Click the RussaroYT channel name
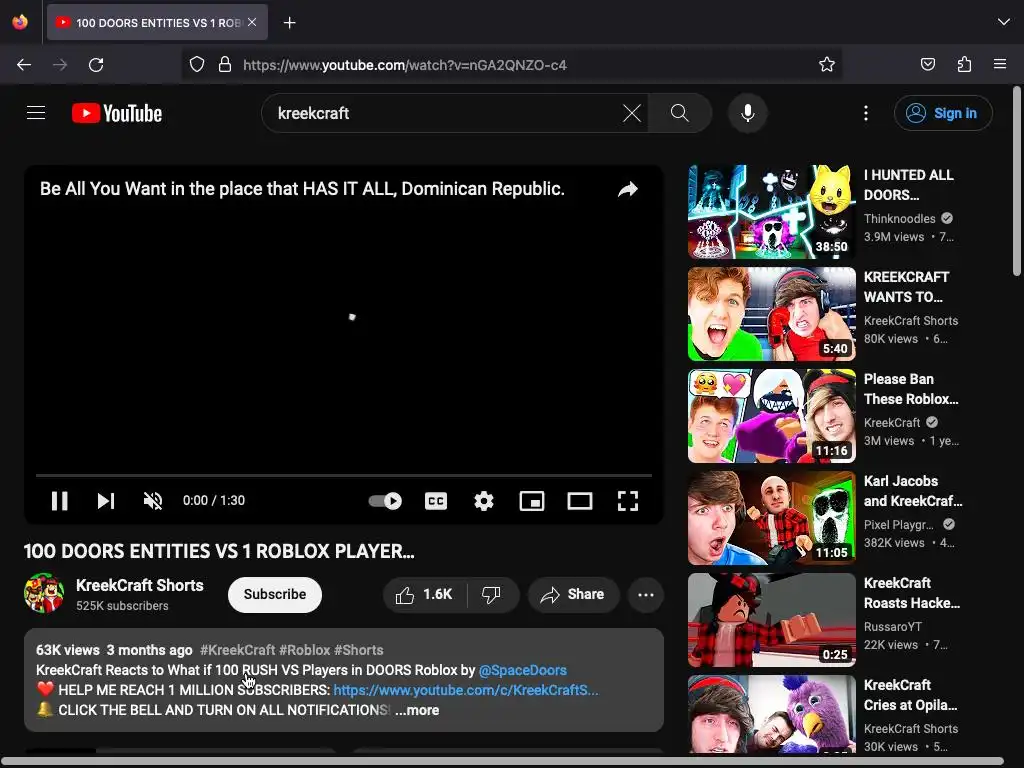The width and height of the screenshot is (1024, 768). click(893, 626)
